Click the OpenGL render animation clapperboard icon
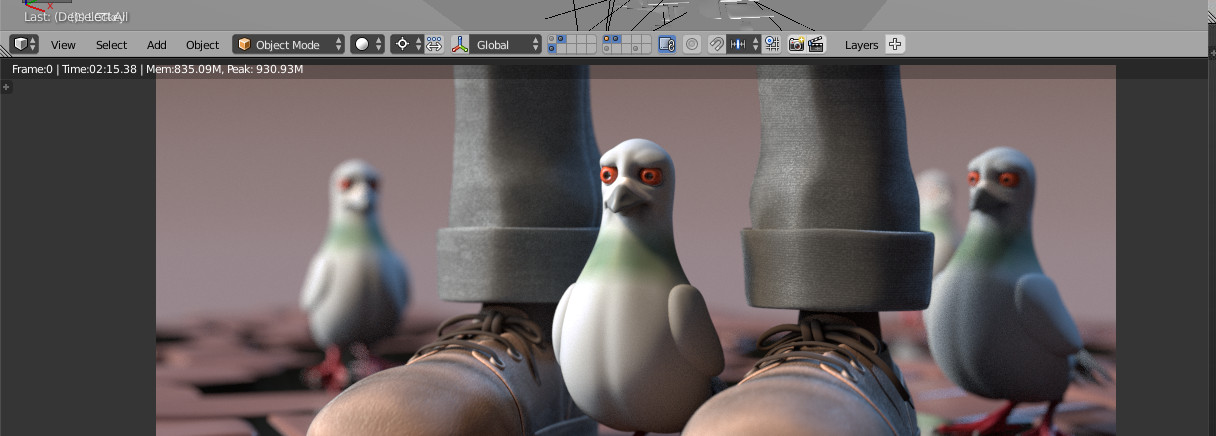The height and width of the screenshot is (436, 1216). pos(816,45)
